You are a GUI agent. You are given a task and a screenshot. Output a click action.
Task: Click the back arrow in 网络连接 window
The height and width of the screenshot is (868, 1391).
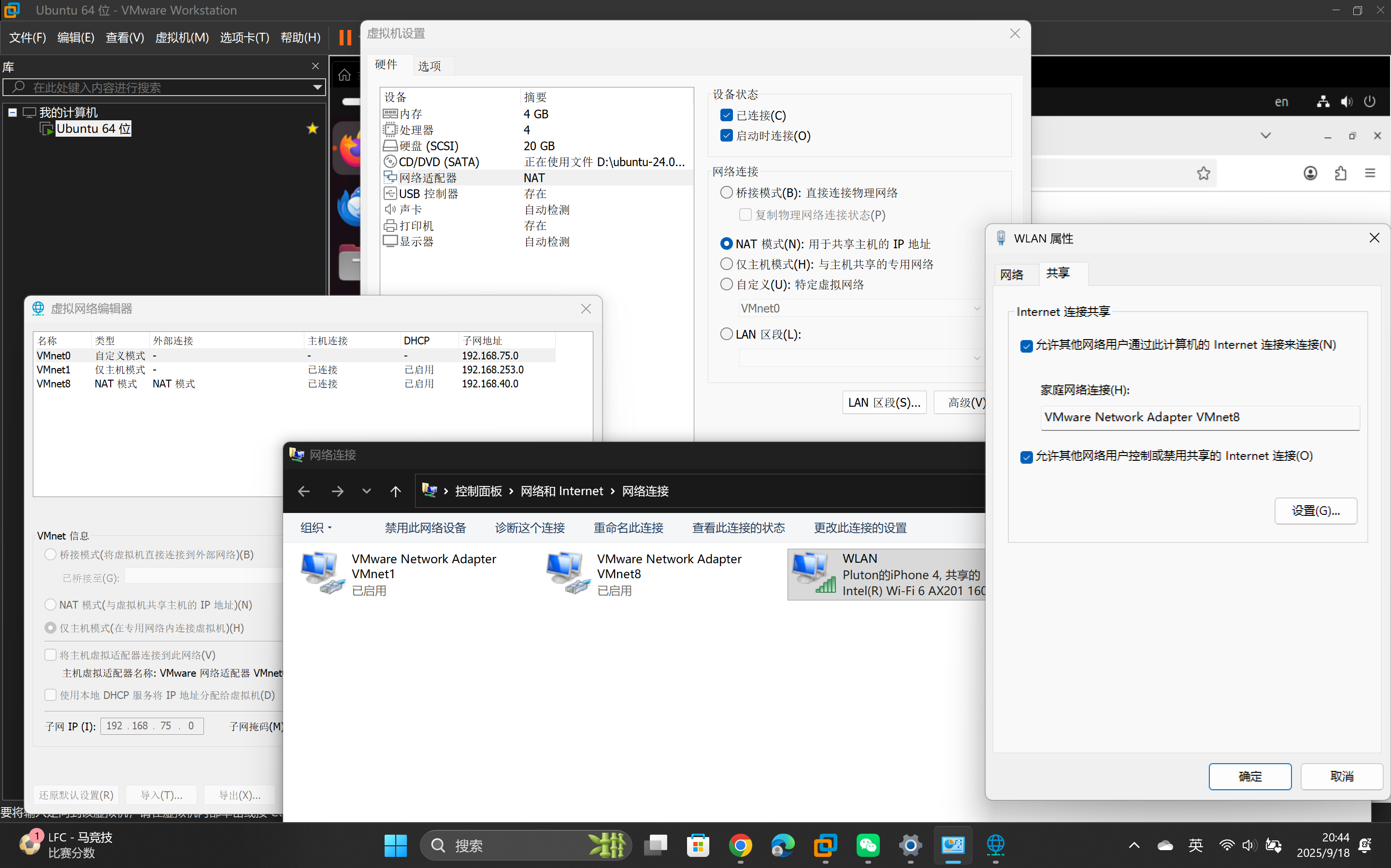pos(304,491)
